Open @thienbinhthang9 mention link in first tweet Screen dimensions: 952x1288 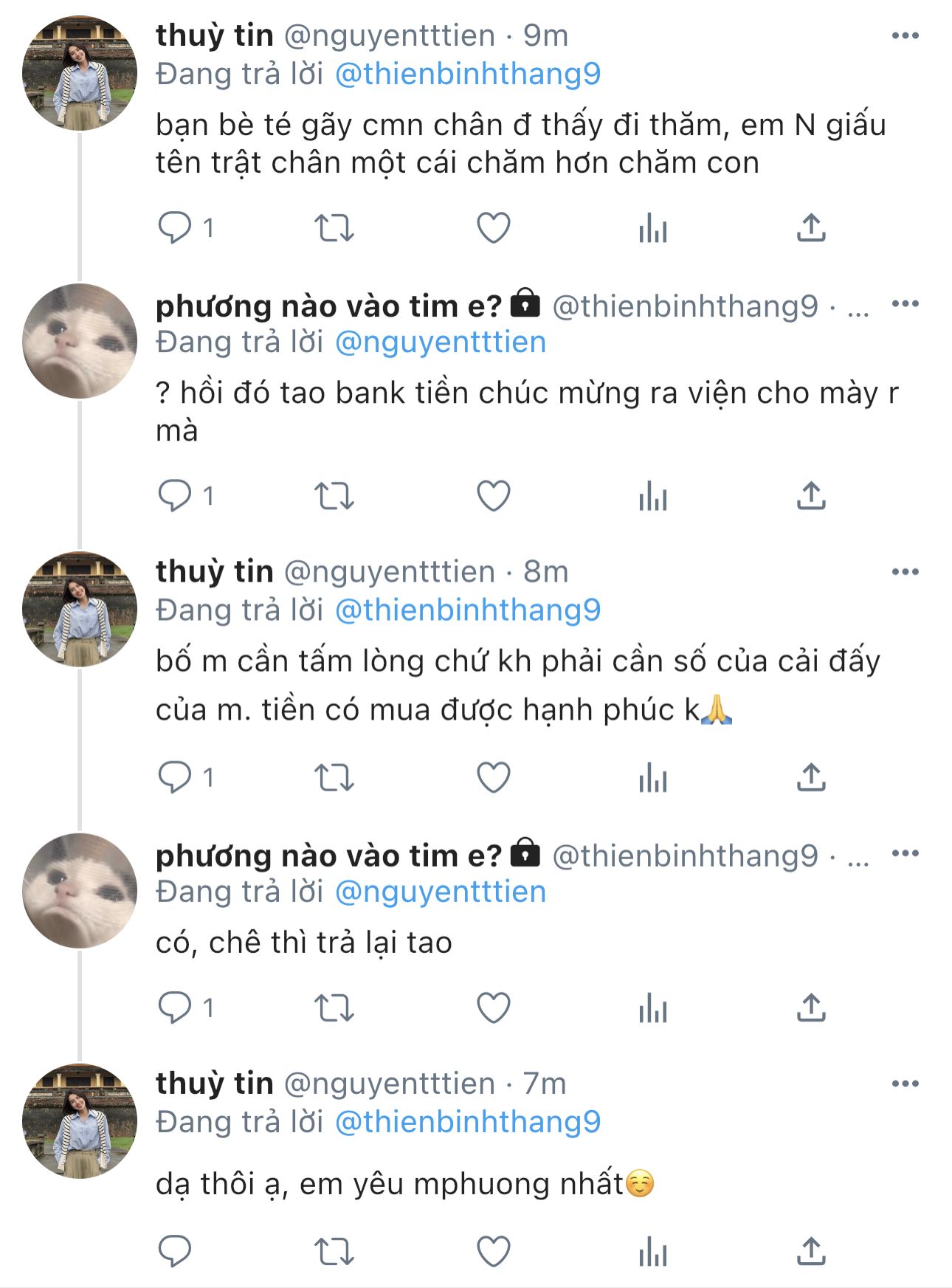click(x=468, y=74)
